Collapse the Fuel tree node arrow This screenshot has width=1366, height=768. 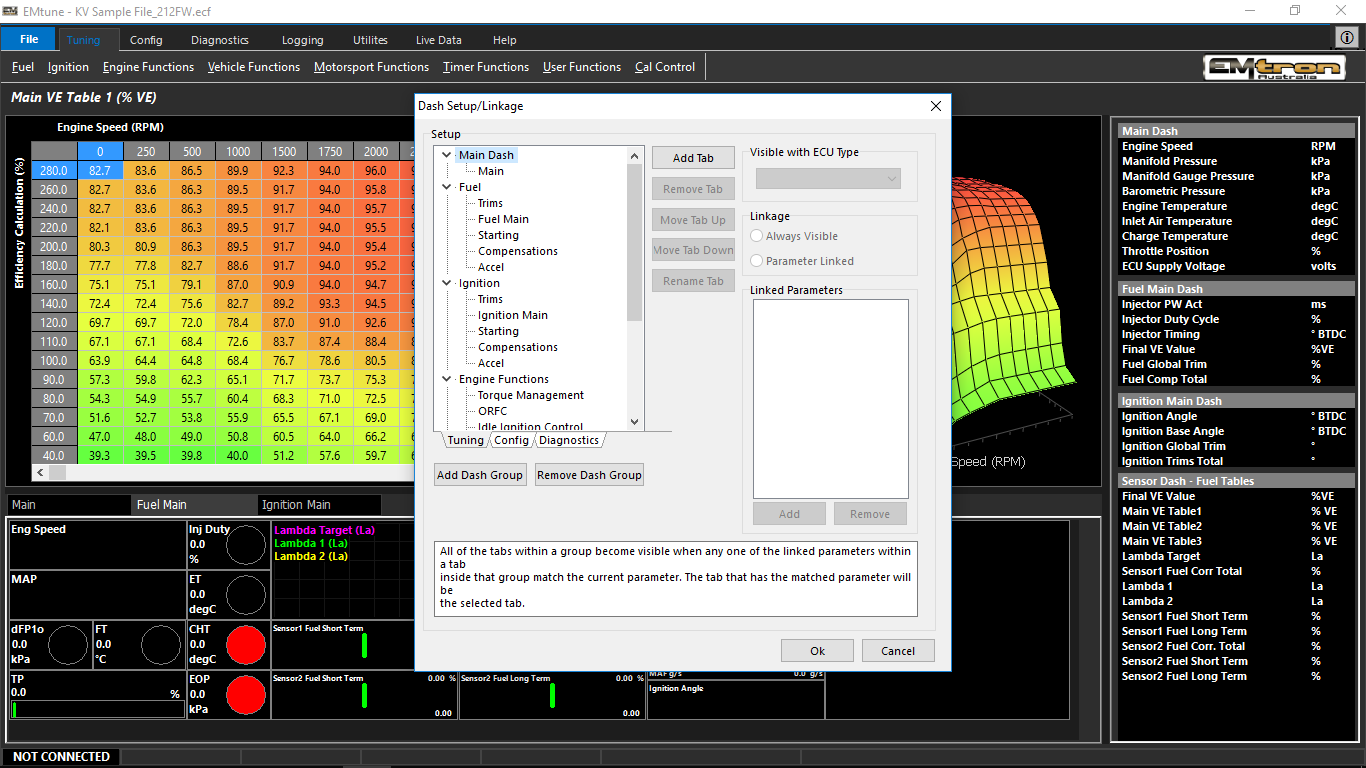[x=447, y=187]
